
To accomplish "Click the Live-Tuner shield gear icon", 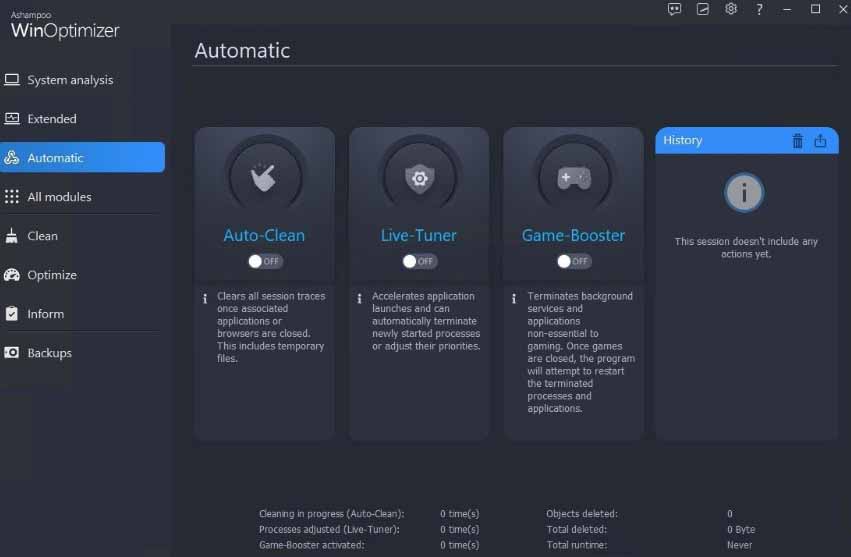I will [x=420, y=178].
